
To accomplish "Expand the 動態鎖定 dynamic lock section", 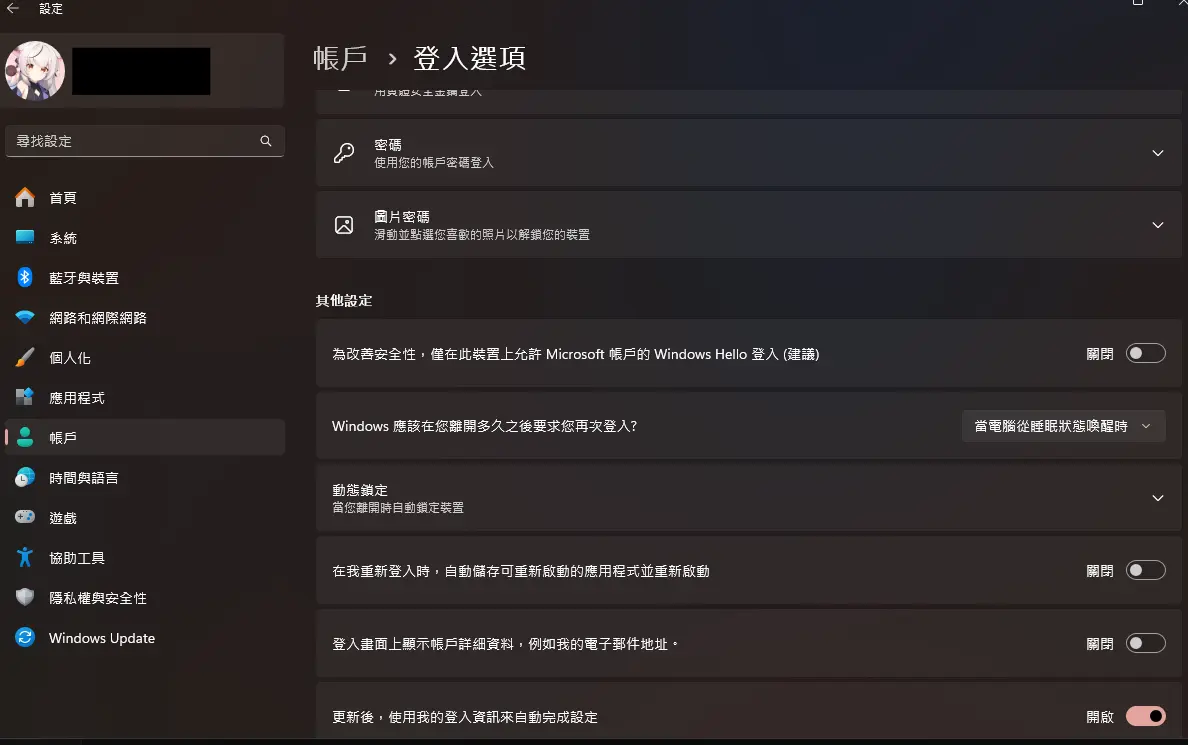I will [x=1157, y=498].
